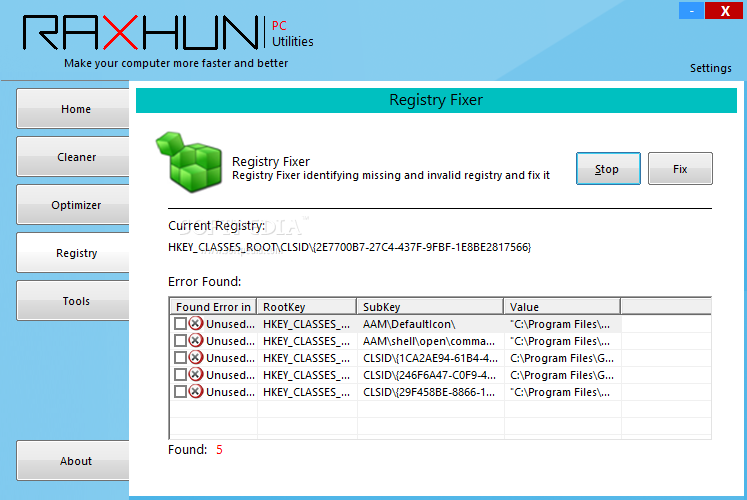Click Value cell in CLSID\{1CA2AE94 row
Viewport: 747px width, 500px height.
coord(562,358)
